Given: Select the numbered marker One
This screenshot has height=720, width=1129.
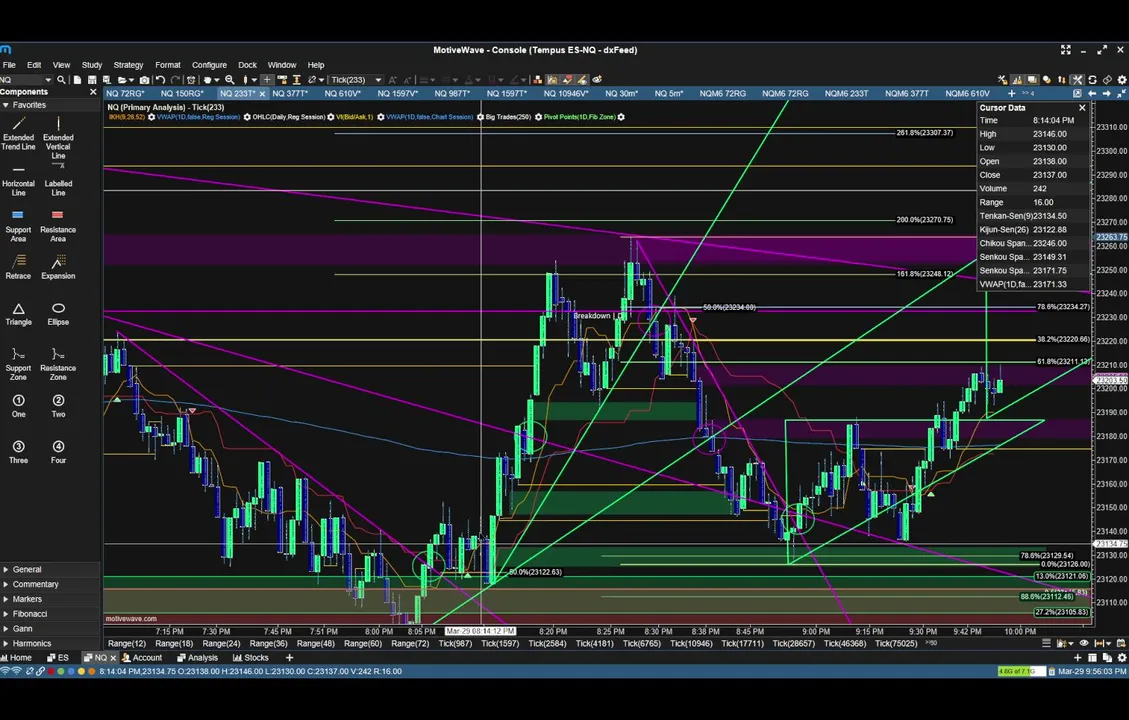Looking at the screenshot, I should (x=18, y=406).
